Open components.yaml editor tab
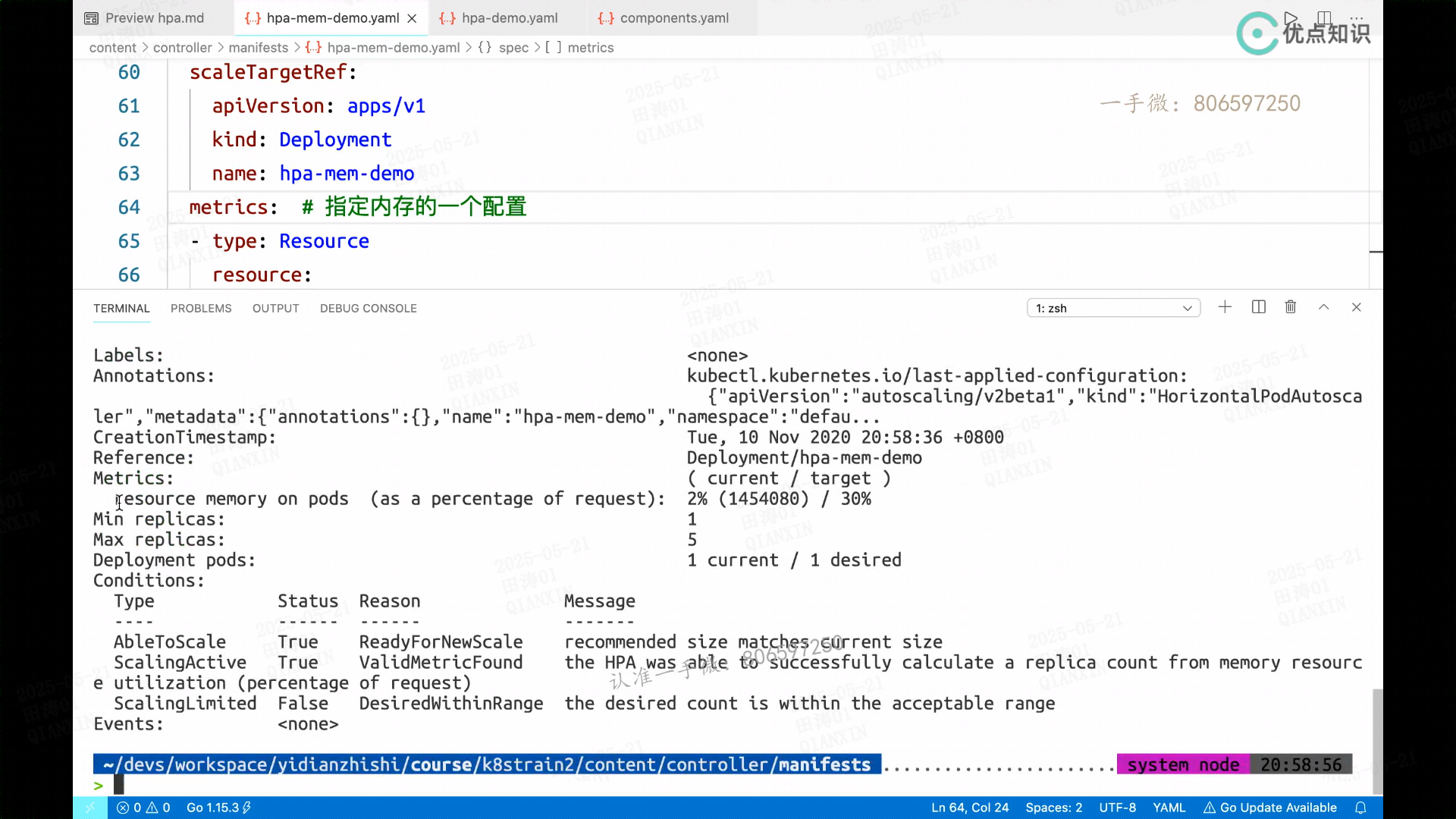Viewport: 1456px width, 819px height. pyautogui.click(x=673, y=18)
